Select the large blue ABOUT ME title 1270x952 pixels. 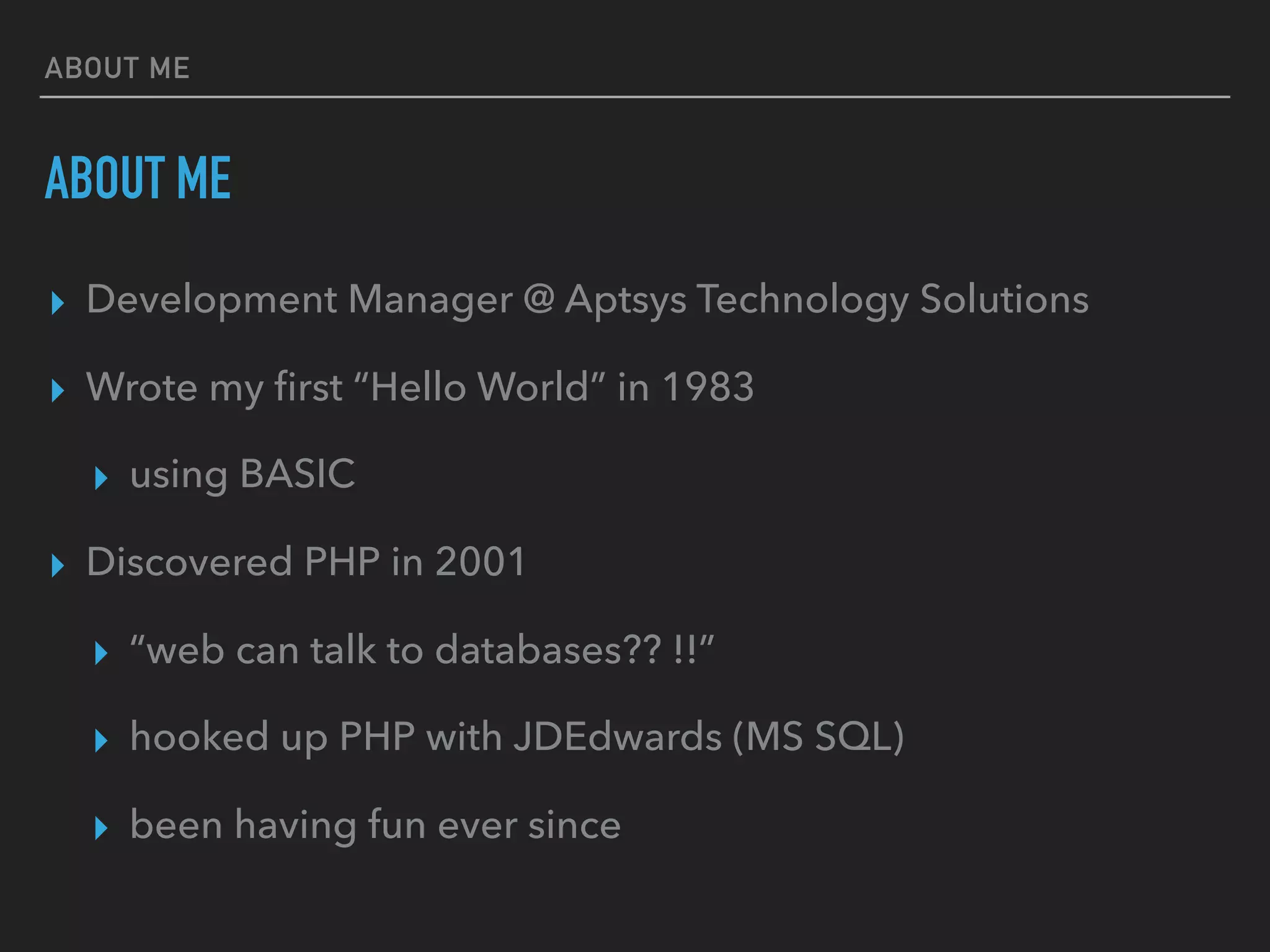138,178
